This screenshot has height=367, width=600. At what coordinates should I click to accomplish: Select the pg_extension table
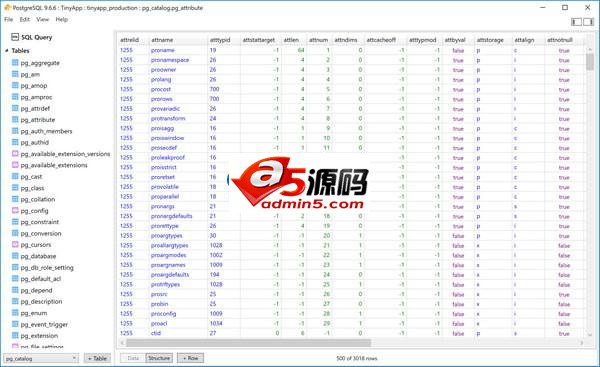click(x=39, y=335)
